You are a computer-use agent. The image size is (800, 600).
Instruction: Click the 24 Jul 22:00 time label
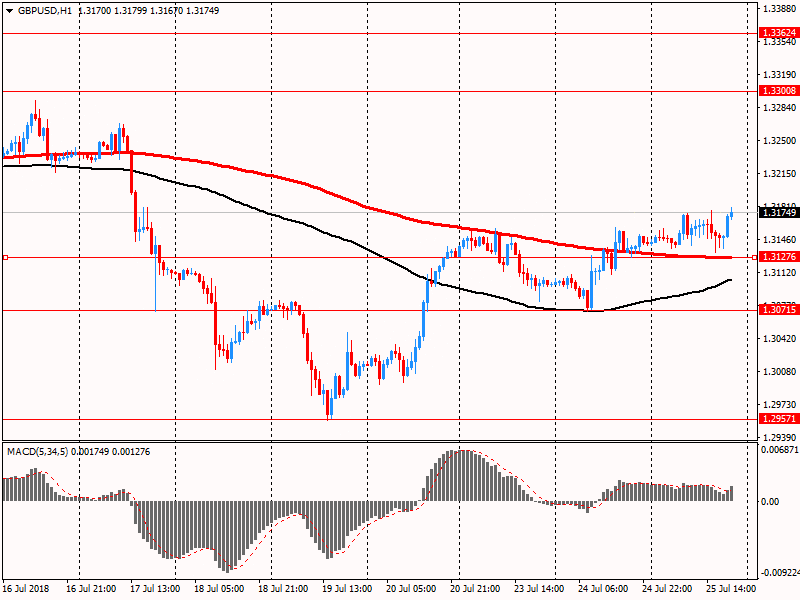pos(667,589)
